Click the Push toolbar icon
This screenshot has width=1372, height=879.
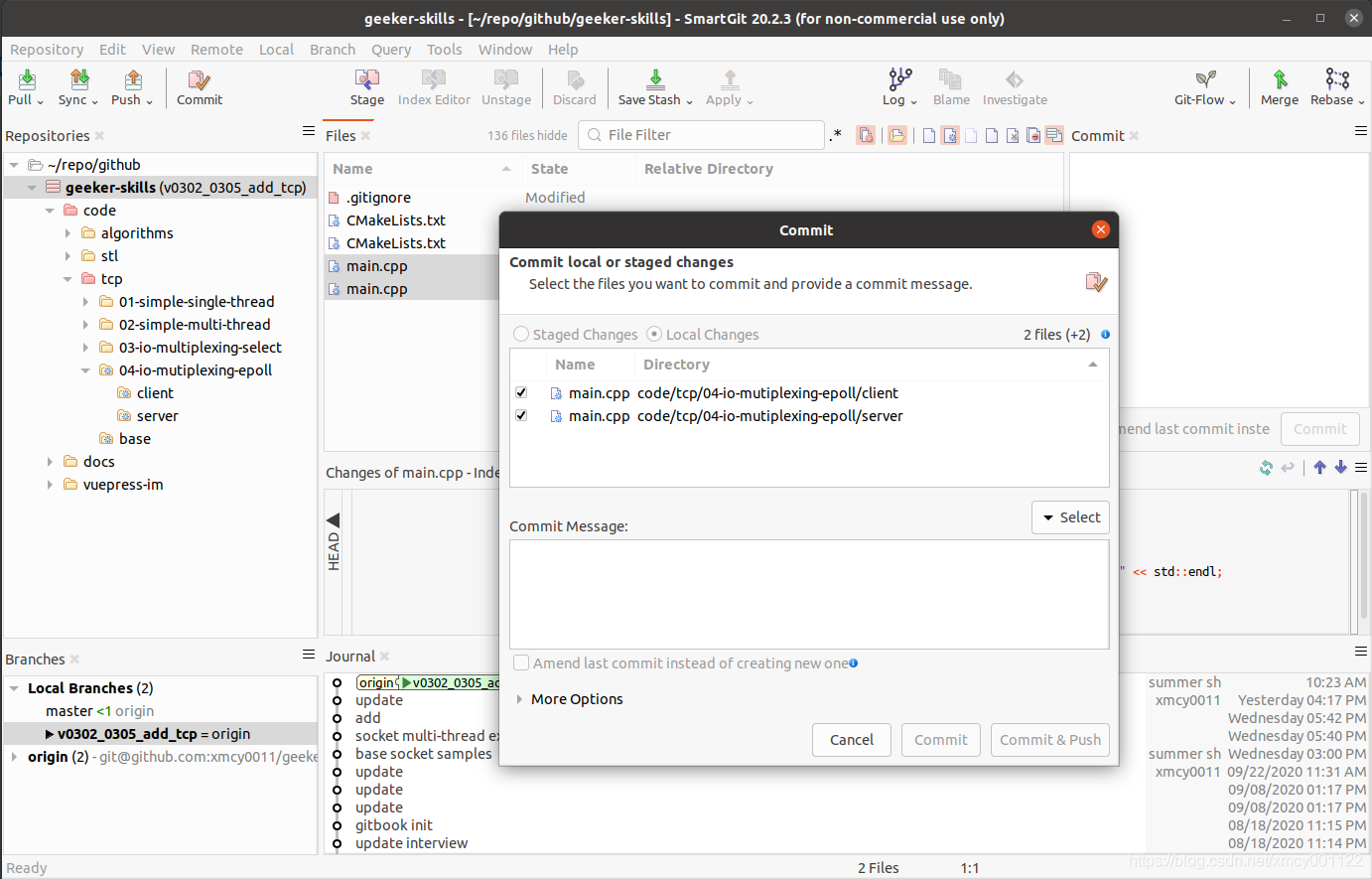(133, 79)
